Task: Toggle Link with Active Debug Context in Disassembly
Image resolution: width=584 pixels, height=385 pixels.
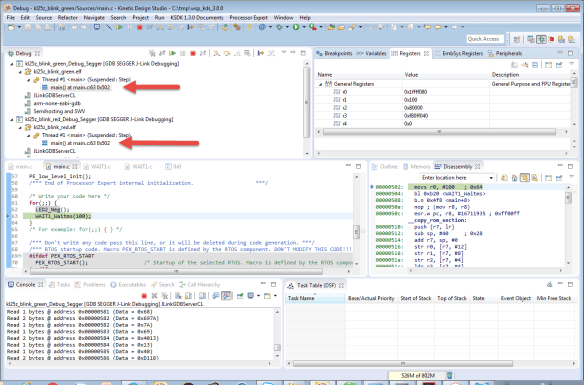Action: [x=524, y=178]
